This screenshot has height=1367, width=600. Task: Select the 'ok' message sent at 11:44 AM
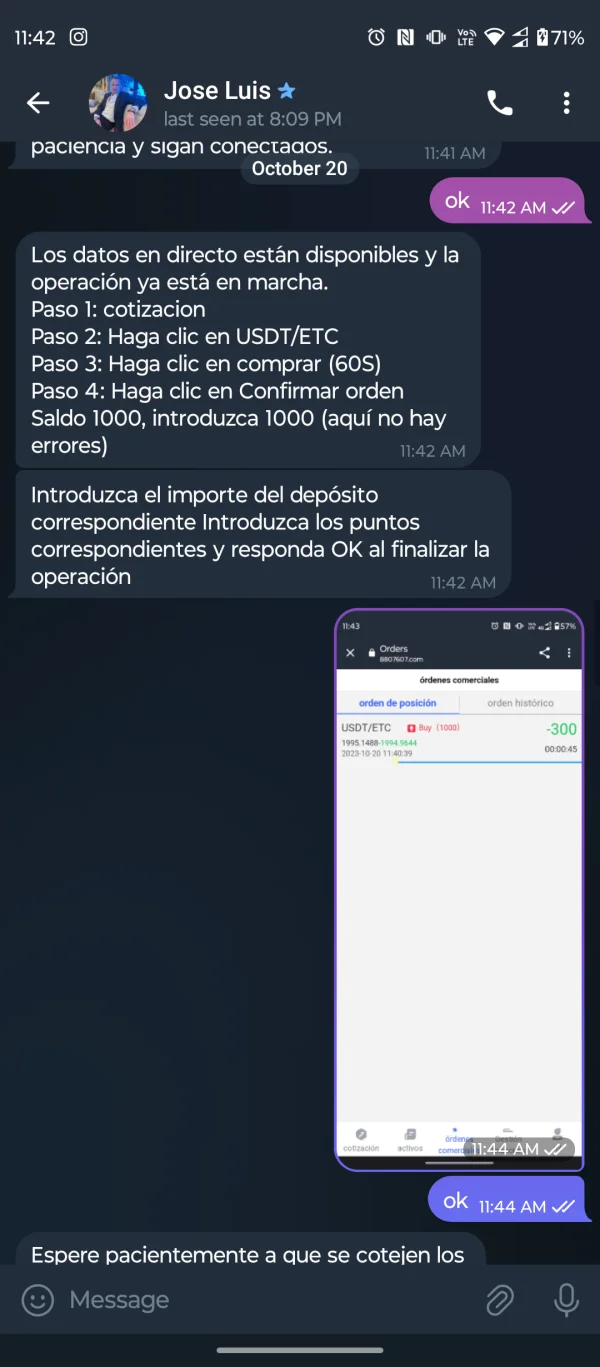pyautogui.click(x=509, y=1200)
